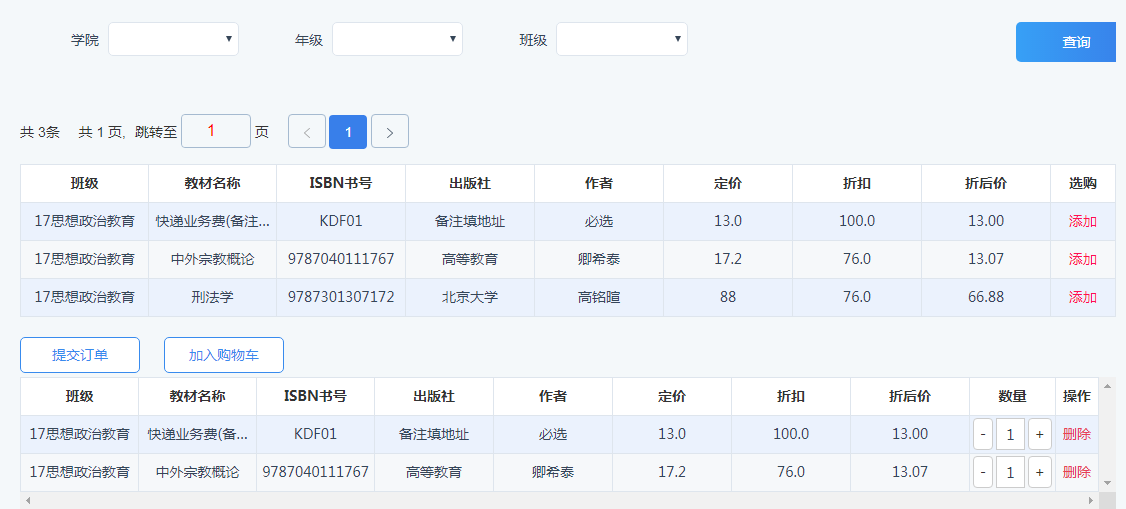
Task: Increase quantity for 快递业务费 cart row
Action: (1040, 435)
